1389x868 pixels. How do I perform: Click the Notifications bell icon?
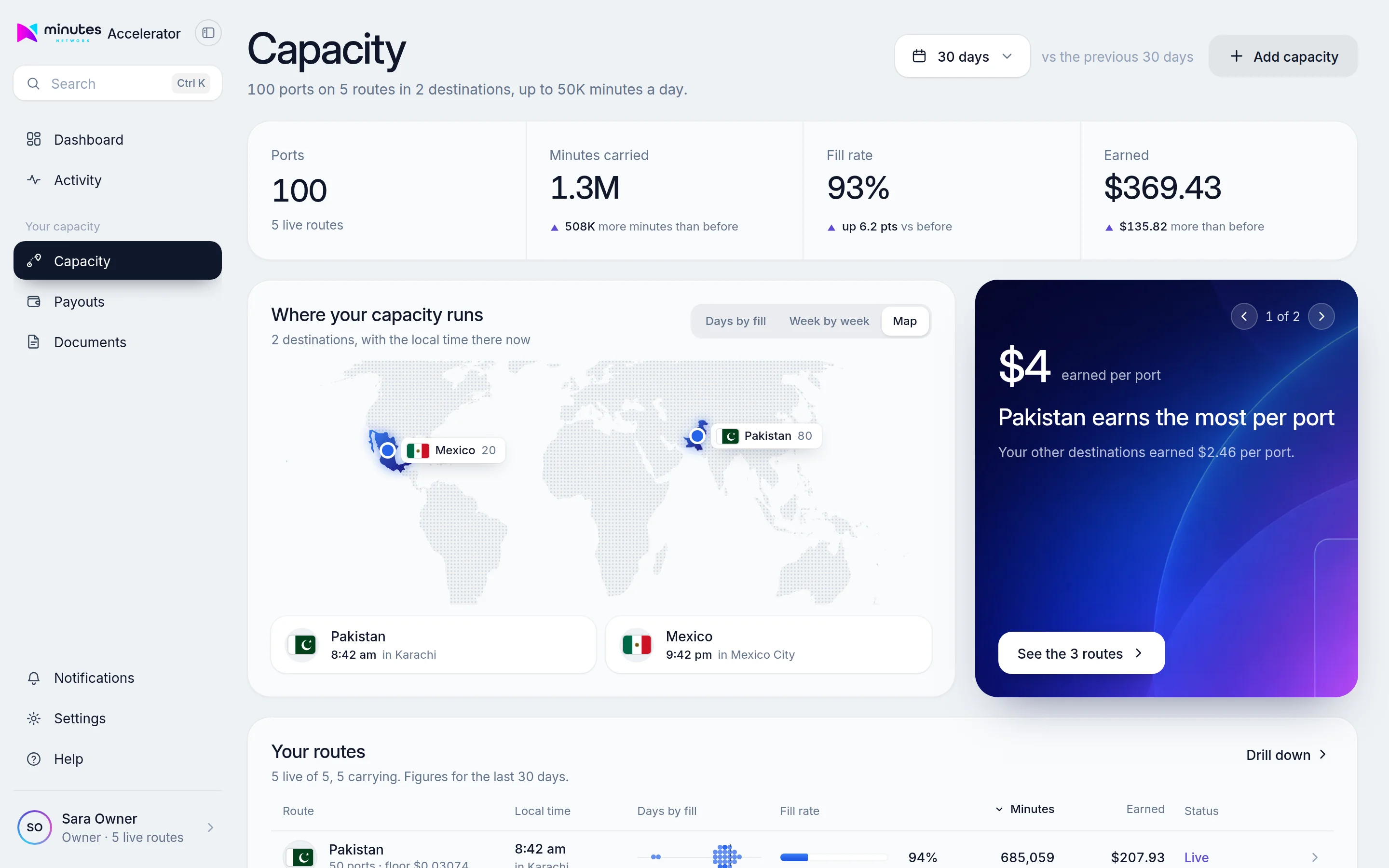(x=34, y=678)
